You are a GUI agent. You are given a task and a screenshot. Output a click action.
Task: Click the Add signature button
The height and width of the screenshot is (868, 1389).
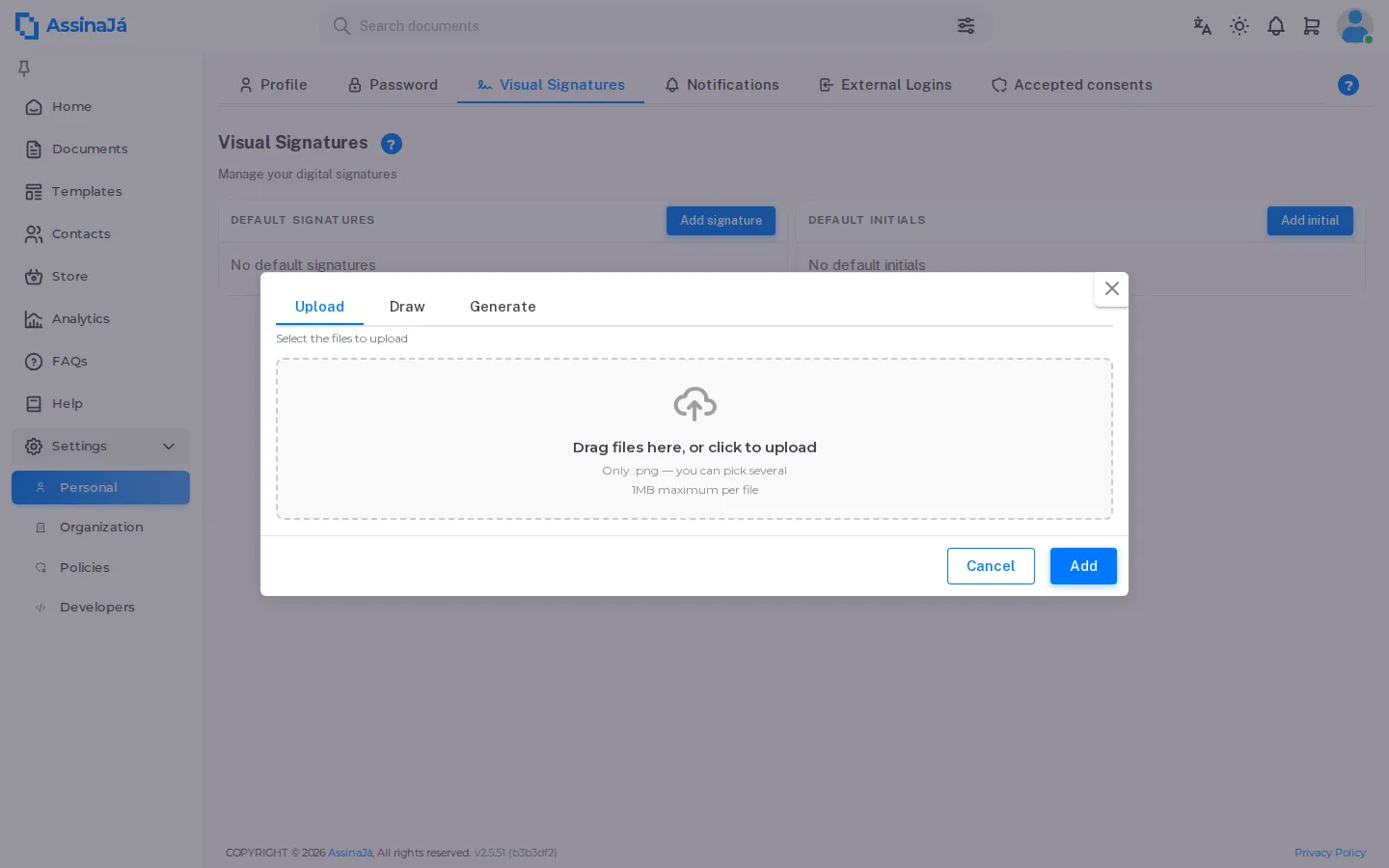pos(721,221)
